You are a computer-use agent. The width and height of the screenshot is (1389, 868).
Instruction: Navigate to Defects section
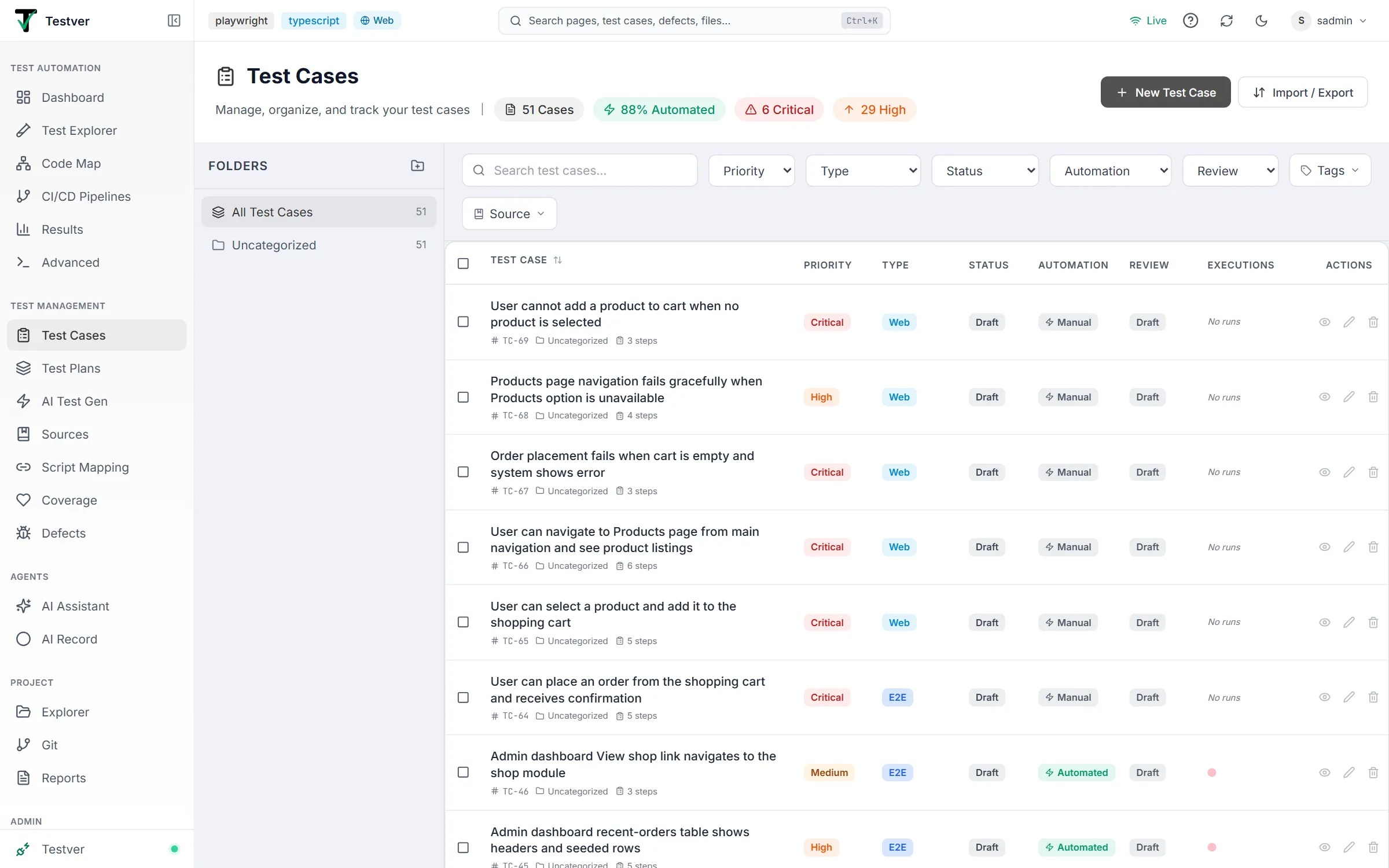click(x=97, y=533)
